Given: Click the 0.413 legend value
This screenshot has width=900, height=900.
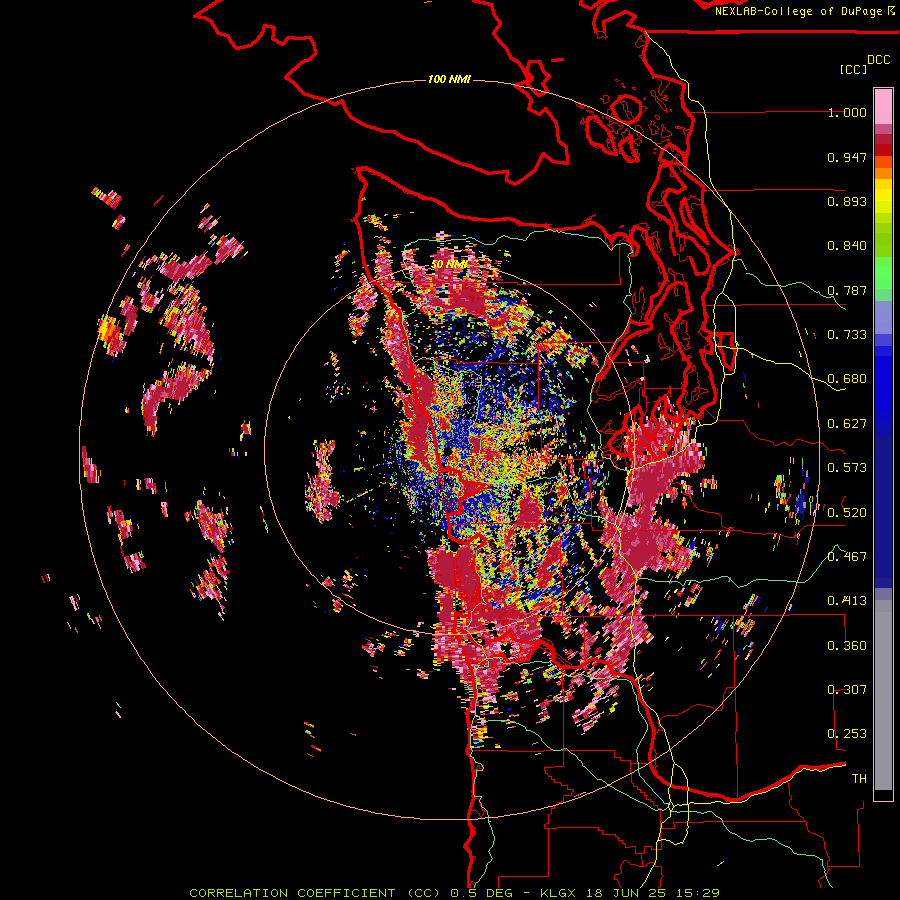Looking at the screenshot, I should tap(847, 601).
